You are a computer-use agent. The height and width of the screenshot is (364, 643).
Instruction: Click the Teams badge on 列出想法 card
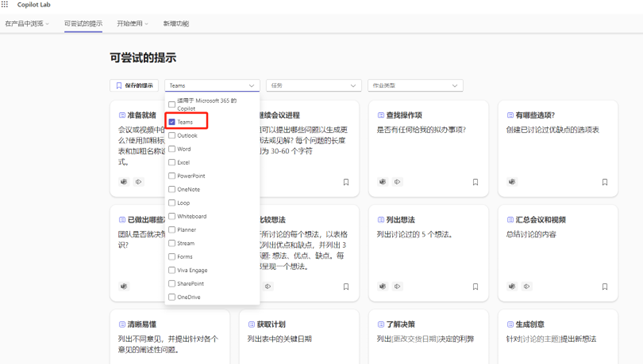[383, 286]
